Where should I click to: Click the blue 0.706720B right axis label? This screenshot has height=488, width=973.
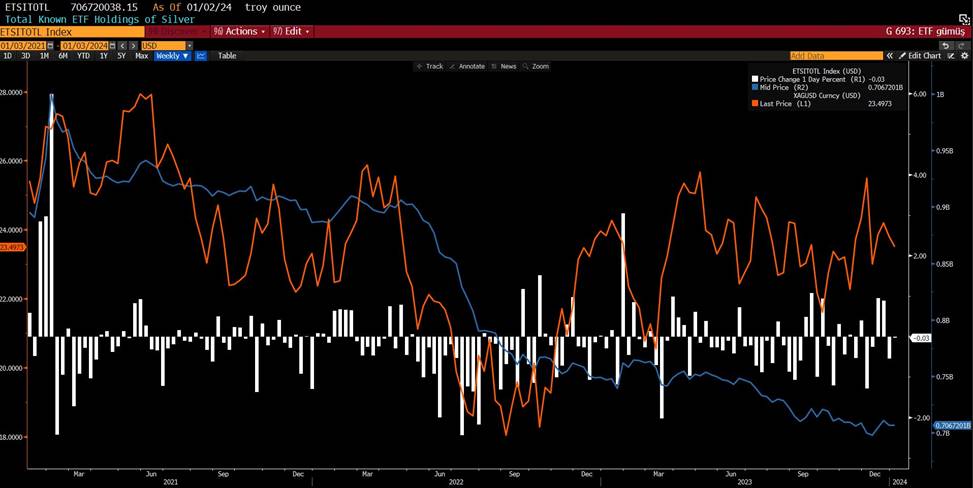click(x=953, y=425)
